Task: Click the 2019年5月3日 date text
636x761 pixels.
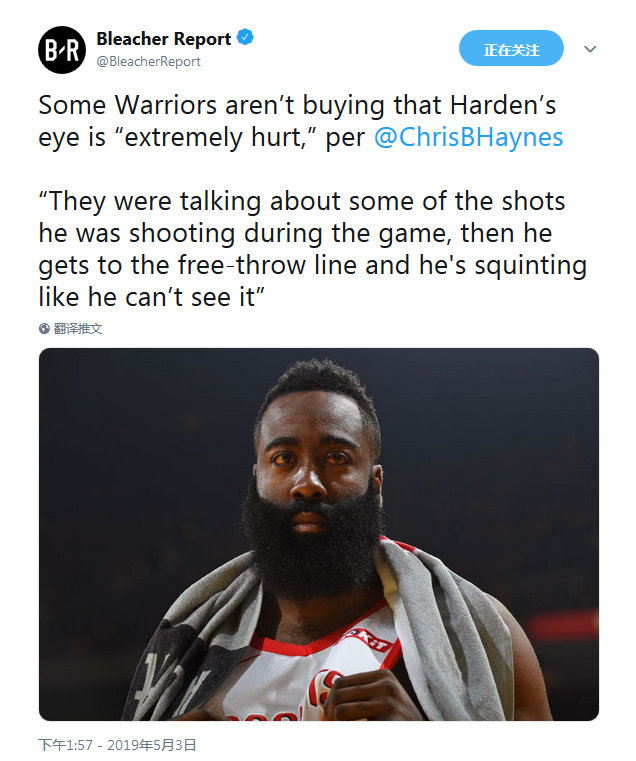Action: (x=151, y=745)
